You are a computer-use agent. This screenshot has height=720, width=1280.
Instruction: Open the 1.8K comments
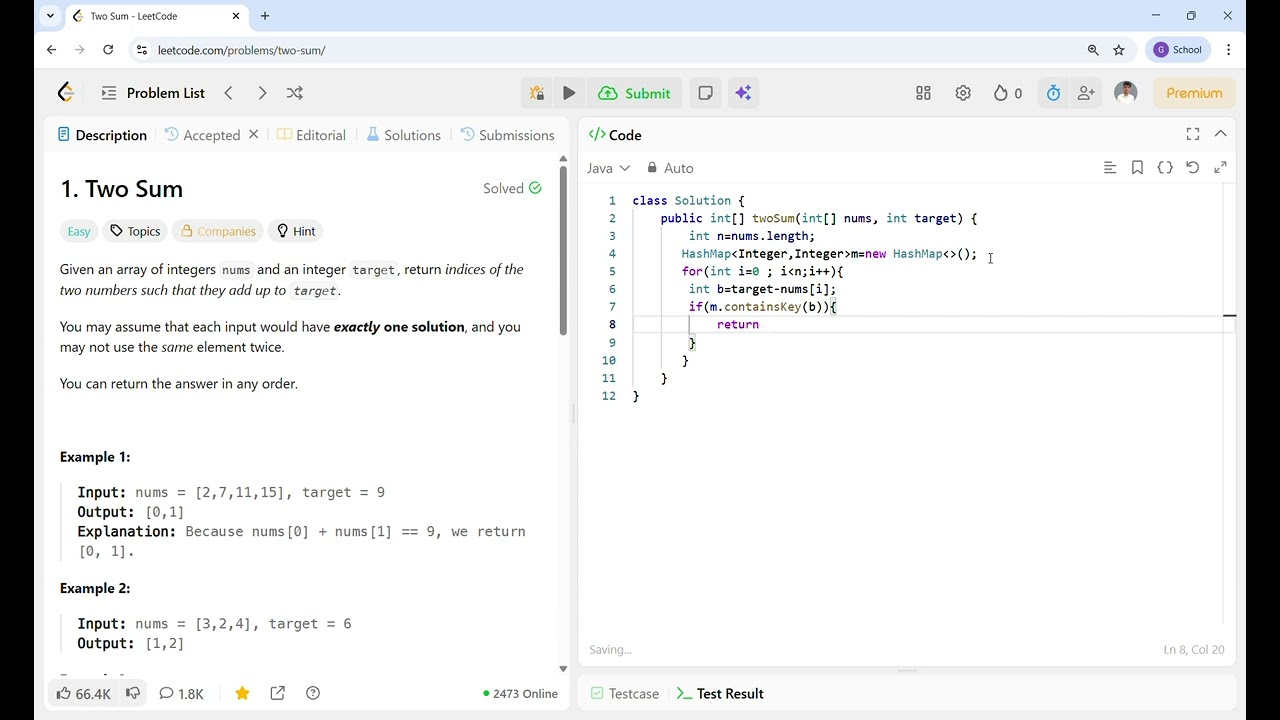click(181, 693)
